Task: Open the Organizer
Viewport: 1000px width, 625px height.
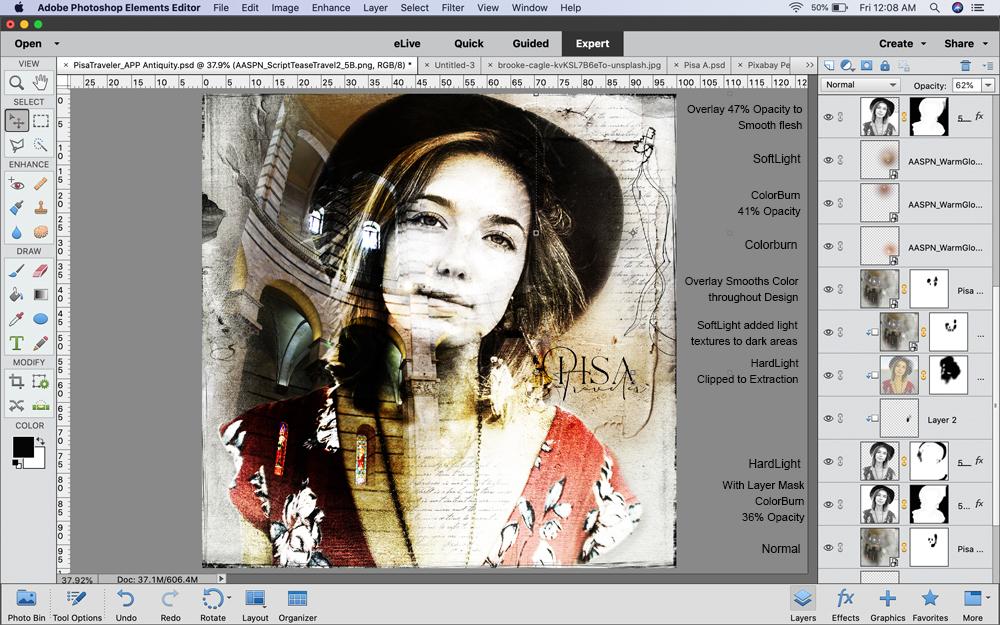Action: (x=297, y=605)
